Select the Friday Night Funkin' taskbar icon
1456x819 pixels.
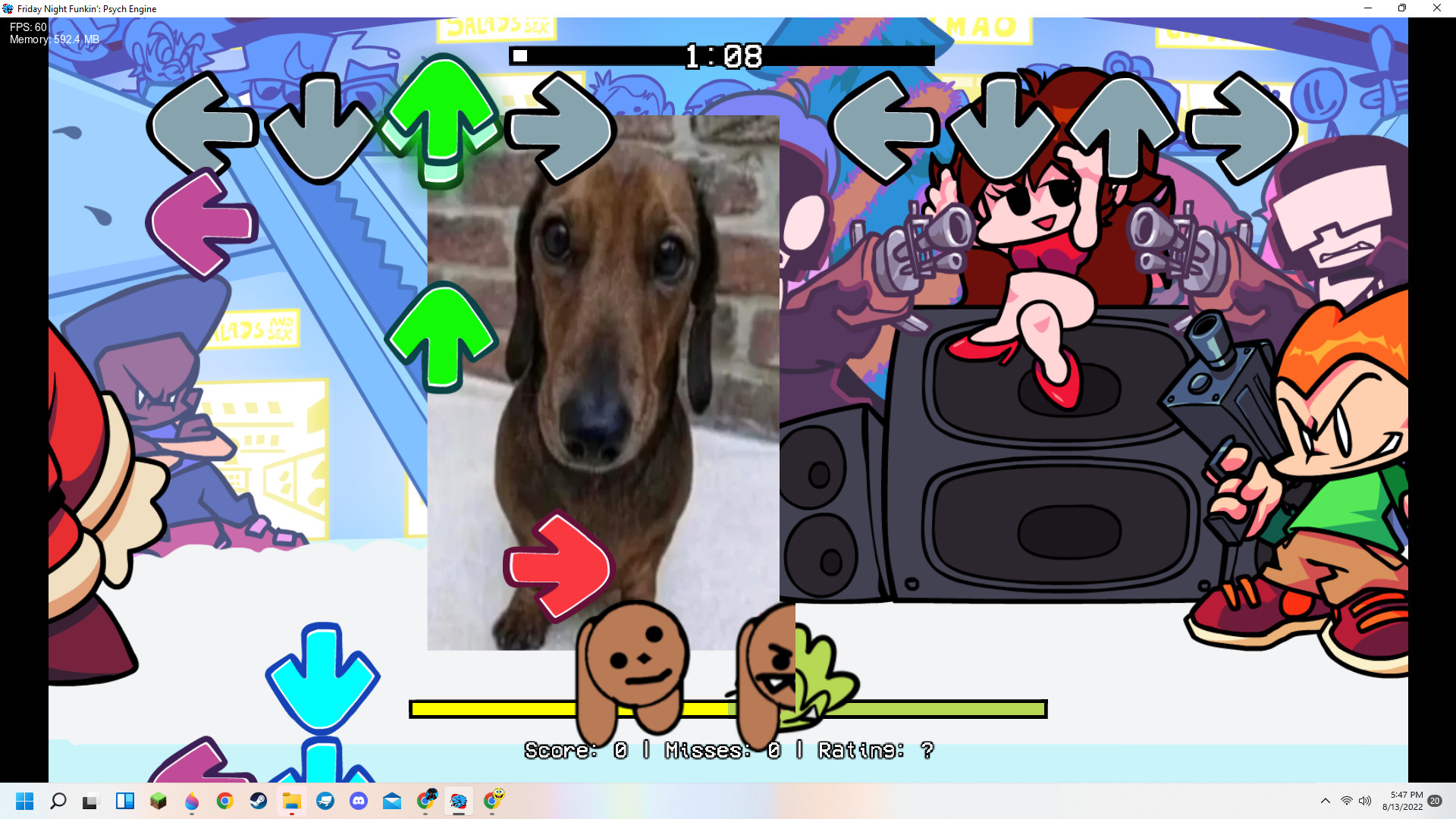(x=460, y=802)
